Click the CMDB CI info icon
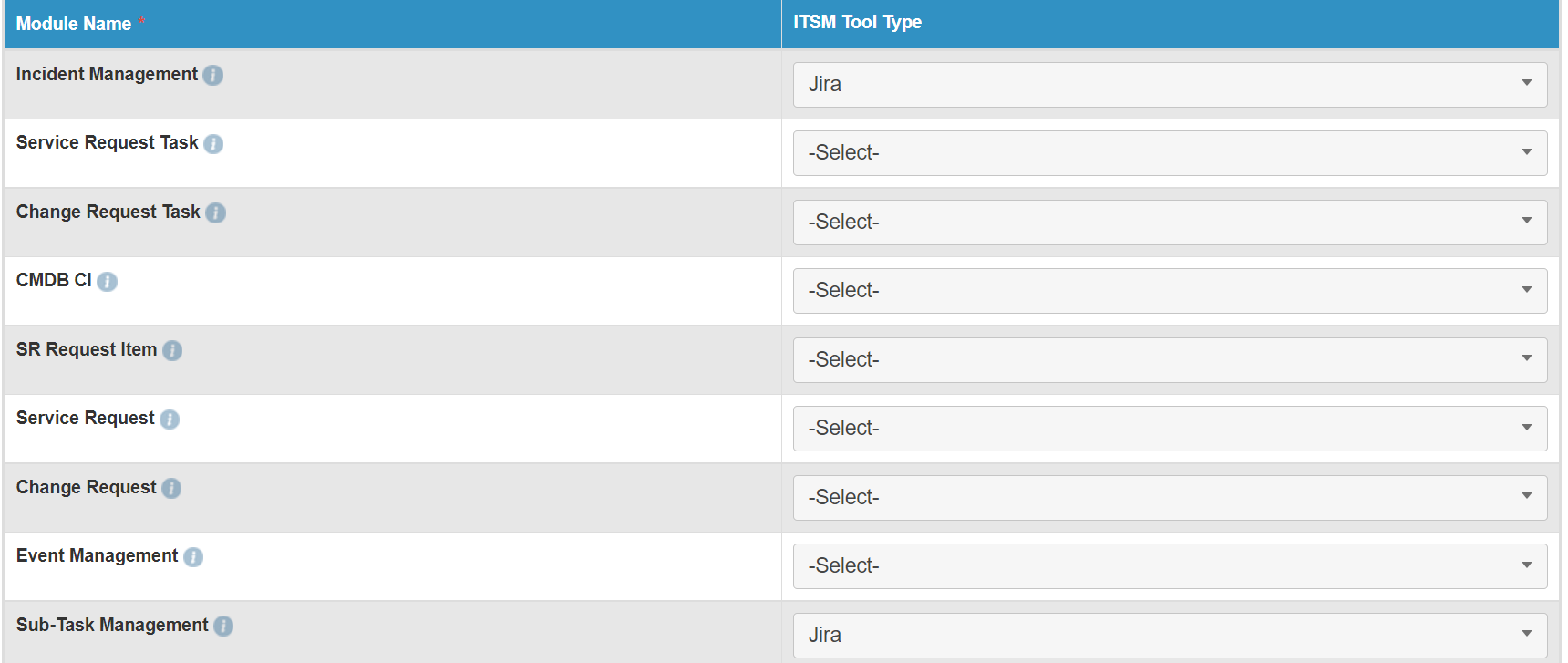Viewport: 1568px width, 663px height. (107, 282)
